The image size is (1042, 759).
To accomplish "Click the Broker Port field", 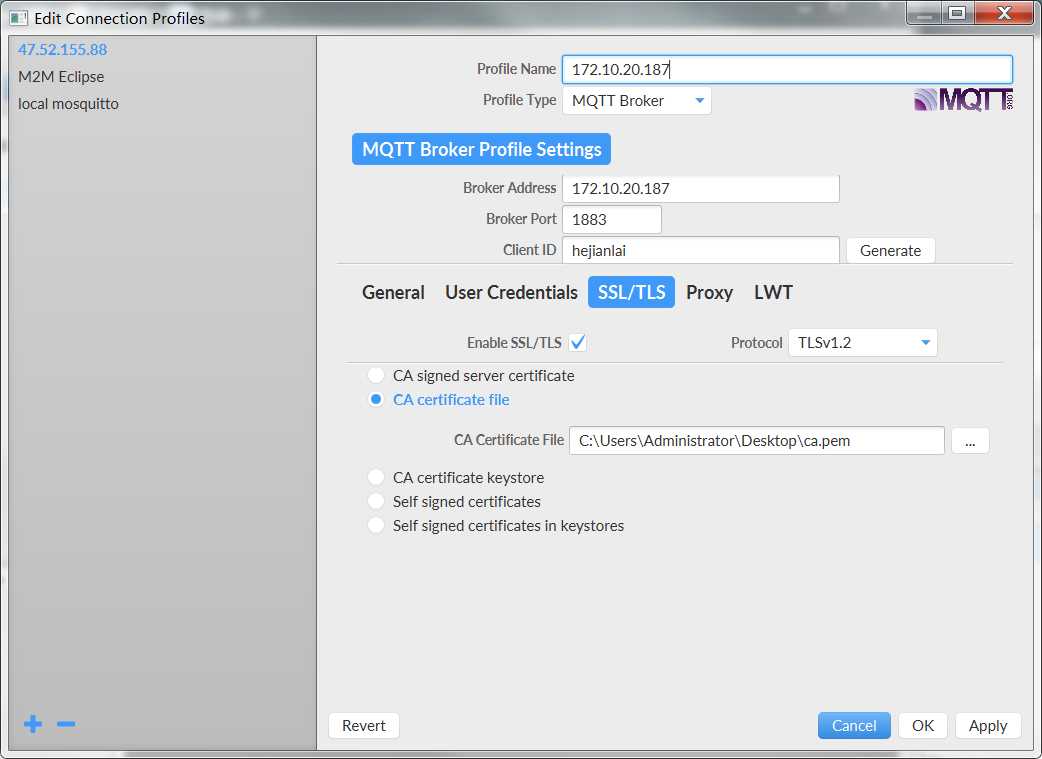I will 611,219.
